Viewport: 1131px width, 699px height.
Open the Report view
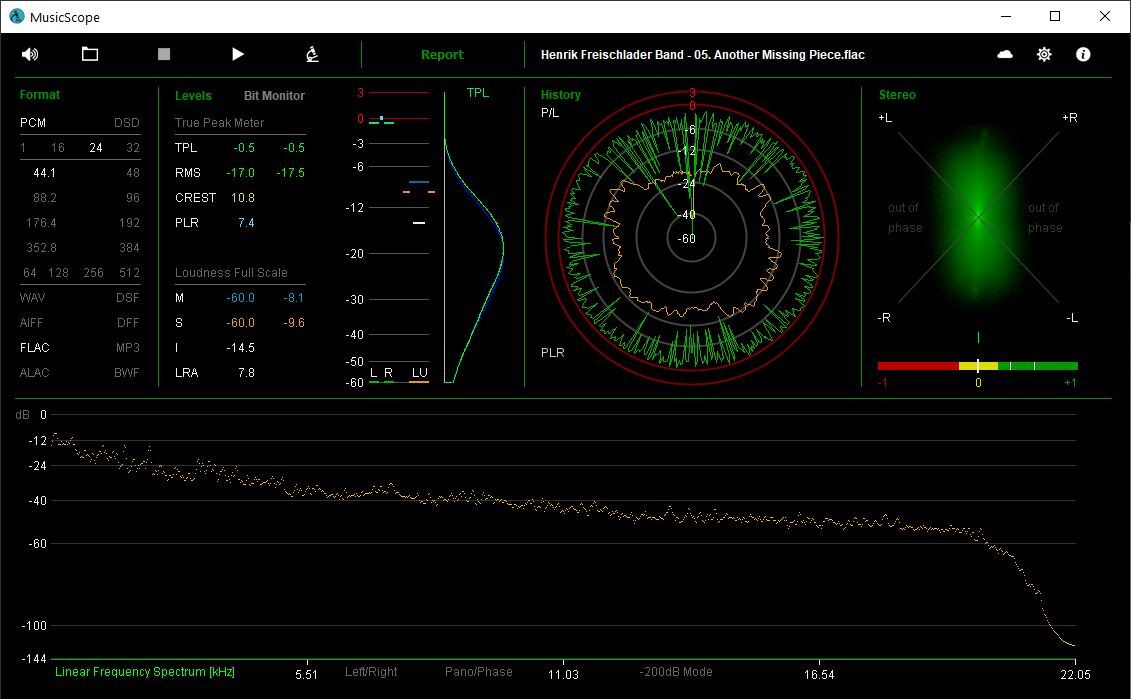point(442,55)
